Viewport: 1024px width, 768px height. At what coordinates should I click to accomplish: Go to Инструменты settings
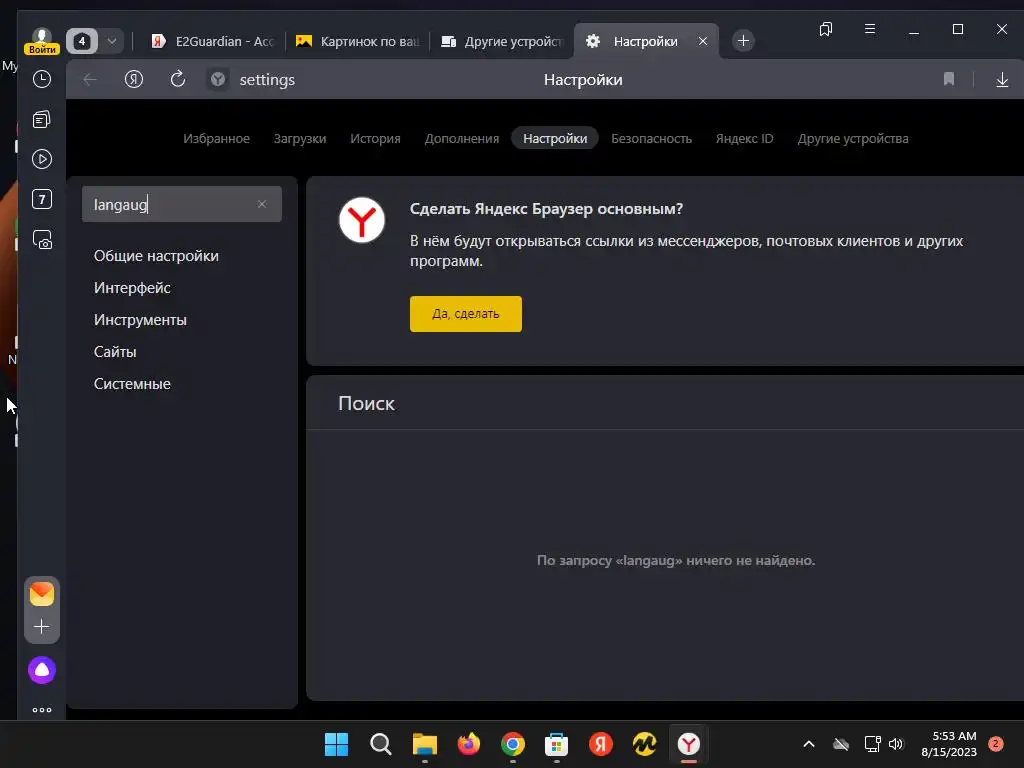click(140, 320)
